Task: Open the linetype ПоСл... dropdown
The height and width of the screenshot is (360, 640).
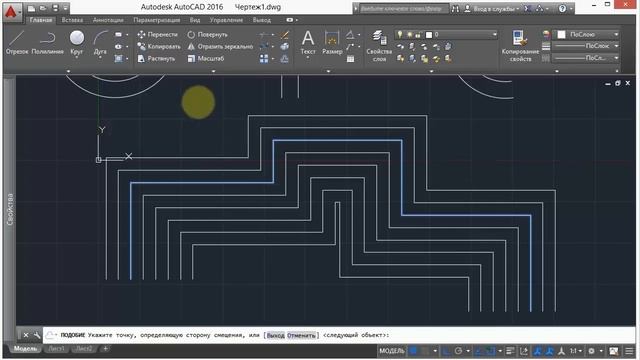Action: (587, 58)
